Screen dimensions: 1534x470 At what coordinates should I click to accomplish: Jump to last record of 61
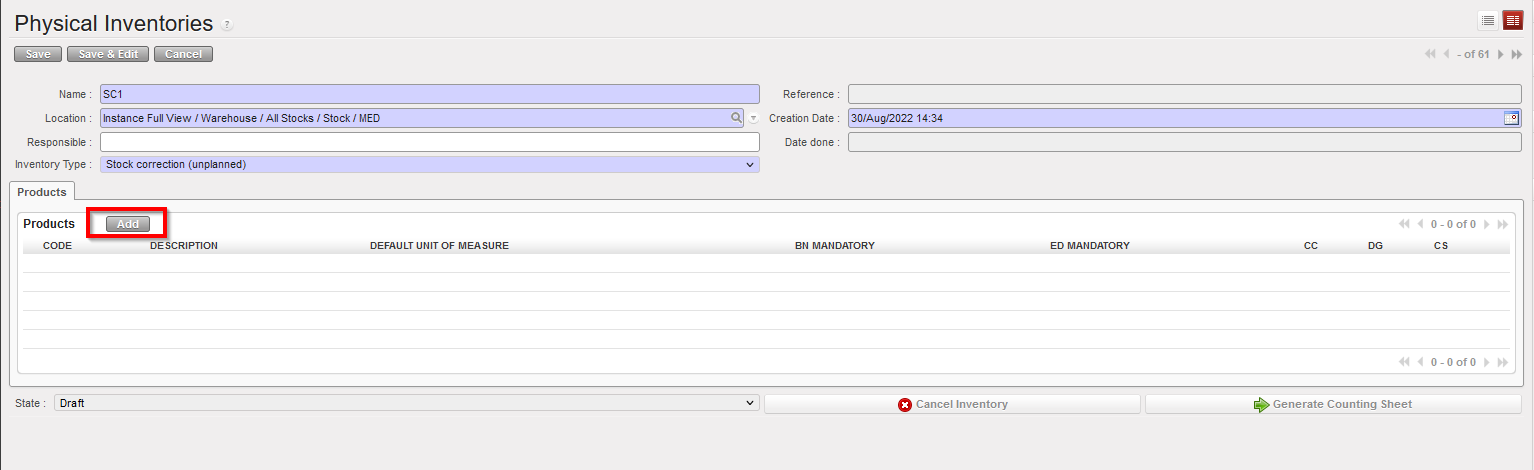[x=1516, y=54]
